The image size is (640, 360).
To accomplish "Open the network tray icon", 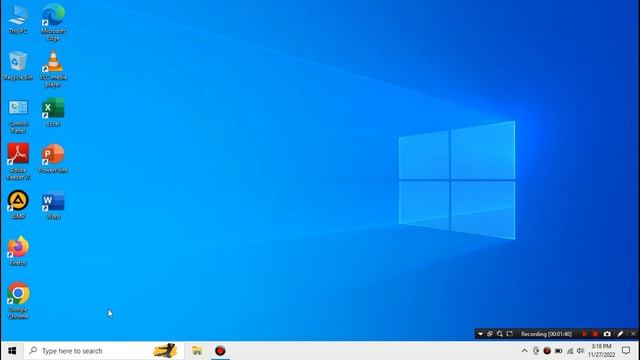I will pos(570,351).
